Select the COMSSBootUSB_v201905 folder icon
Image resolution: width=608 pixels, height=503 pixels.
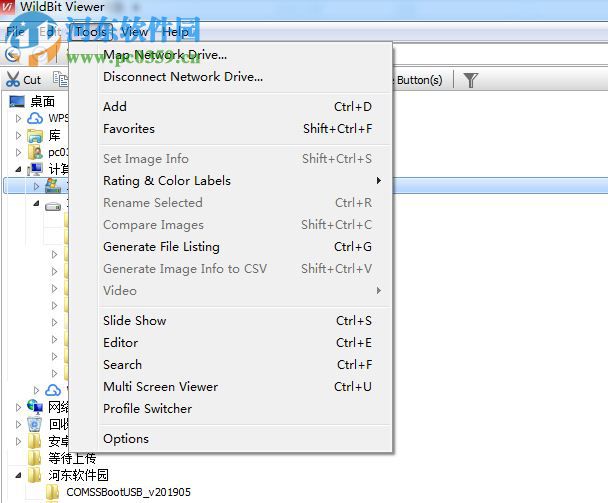click(x=52, y=492)
